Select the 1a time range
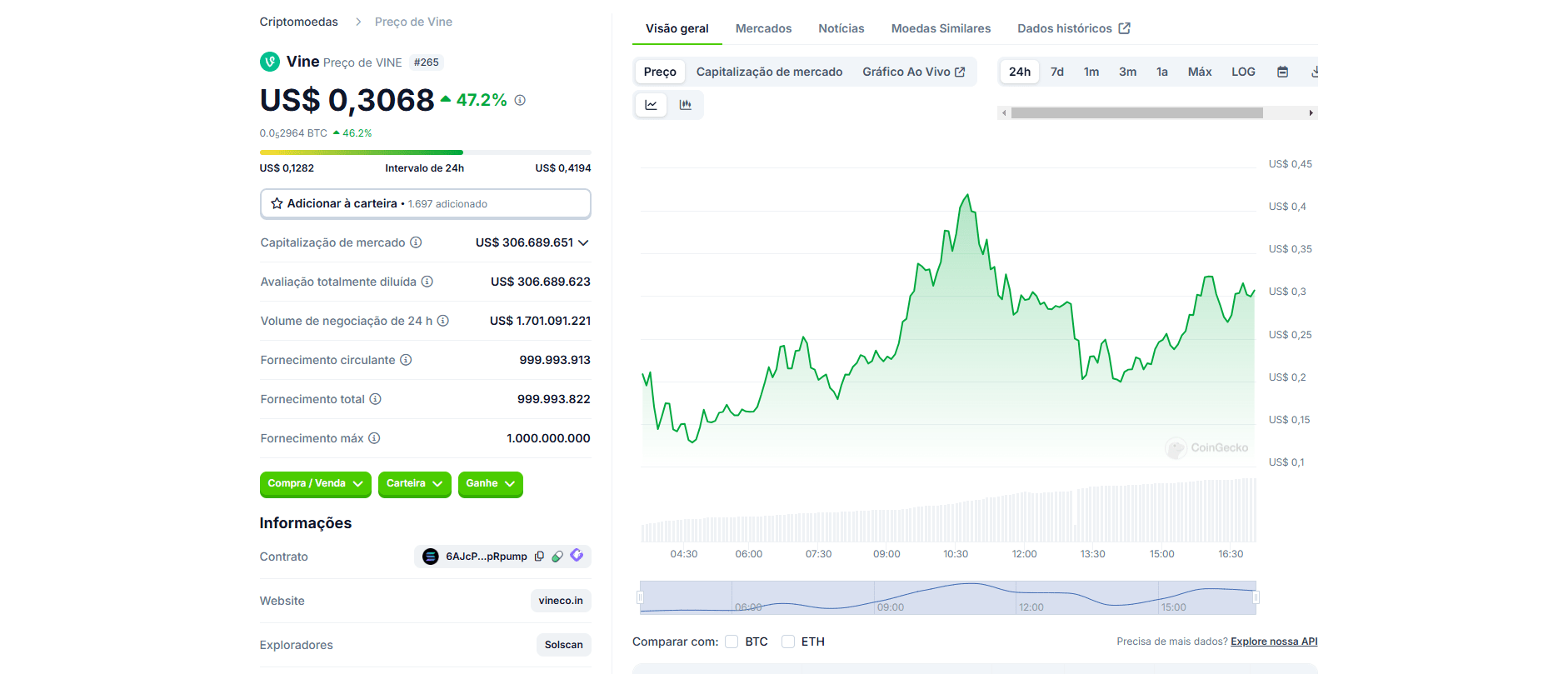This screenshot has width=1568, height=674. tap(1162, 72)
